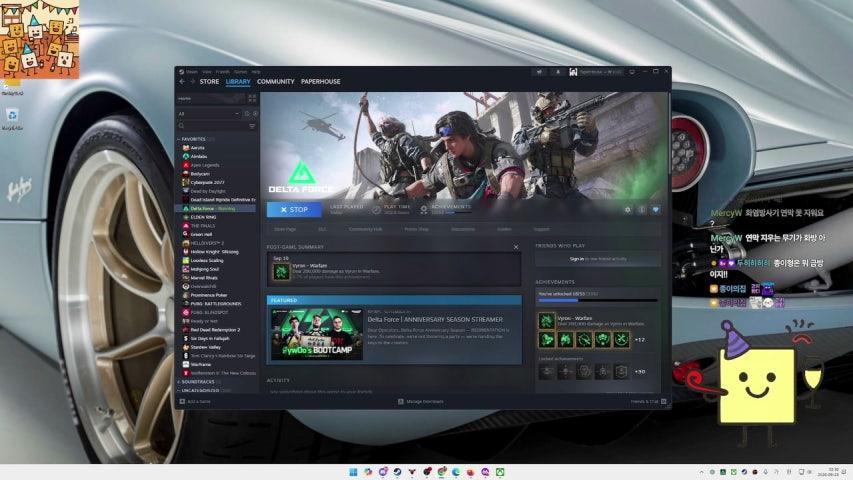Open the Steam menu in the title bar
The height and width of the screenshot is (480, 853).
(x=191, y=71)
